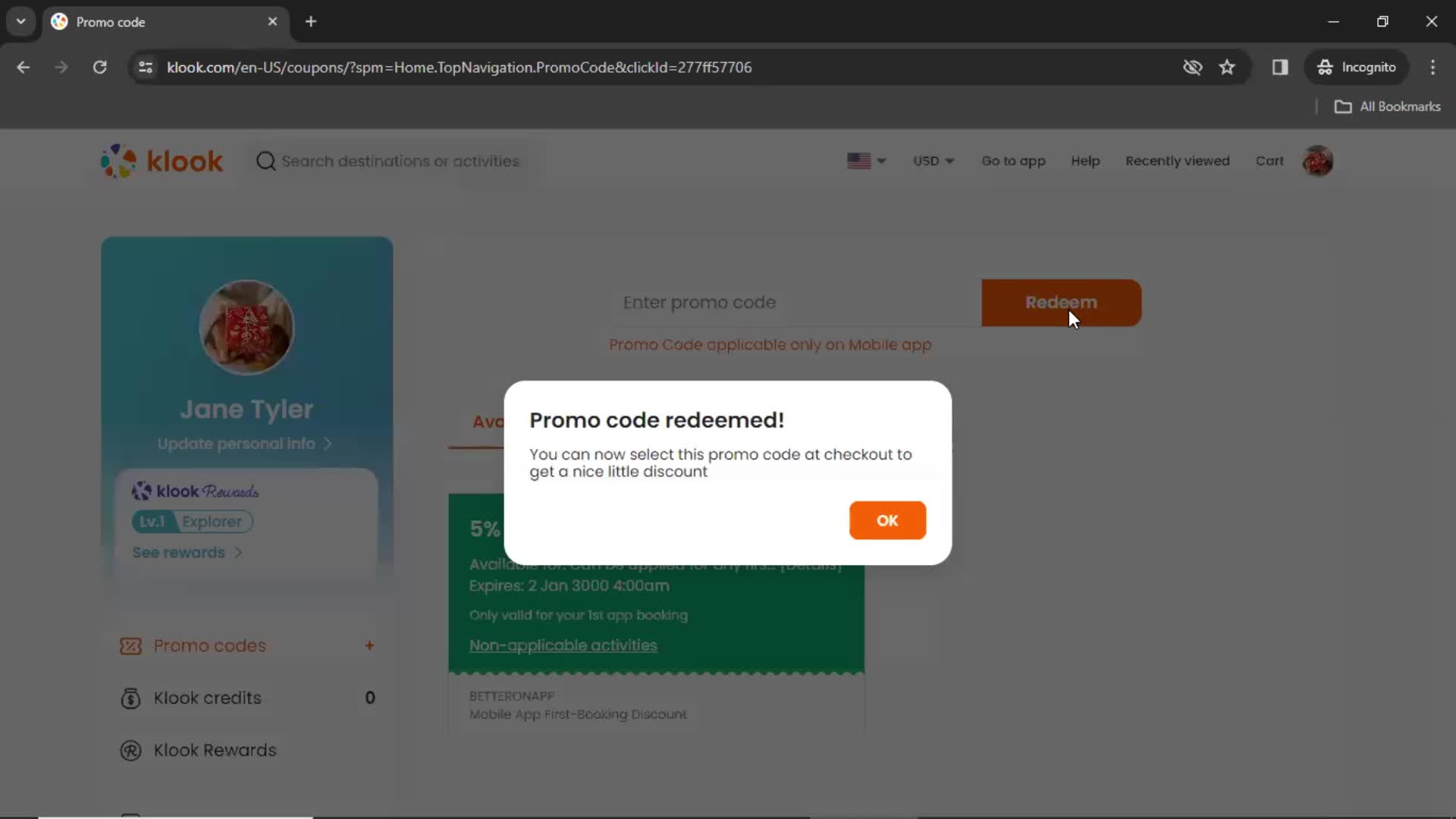This screenshot has width=1456, height=819.
Task: Reload the page with the refresh icon
Action: (99, 67)
